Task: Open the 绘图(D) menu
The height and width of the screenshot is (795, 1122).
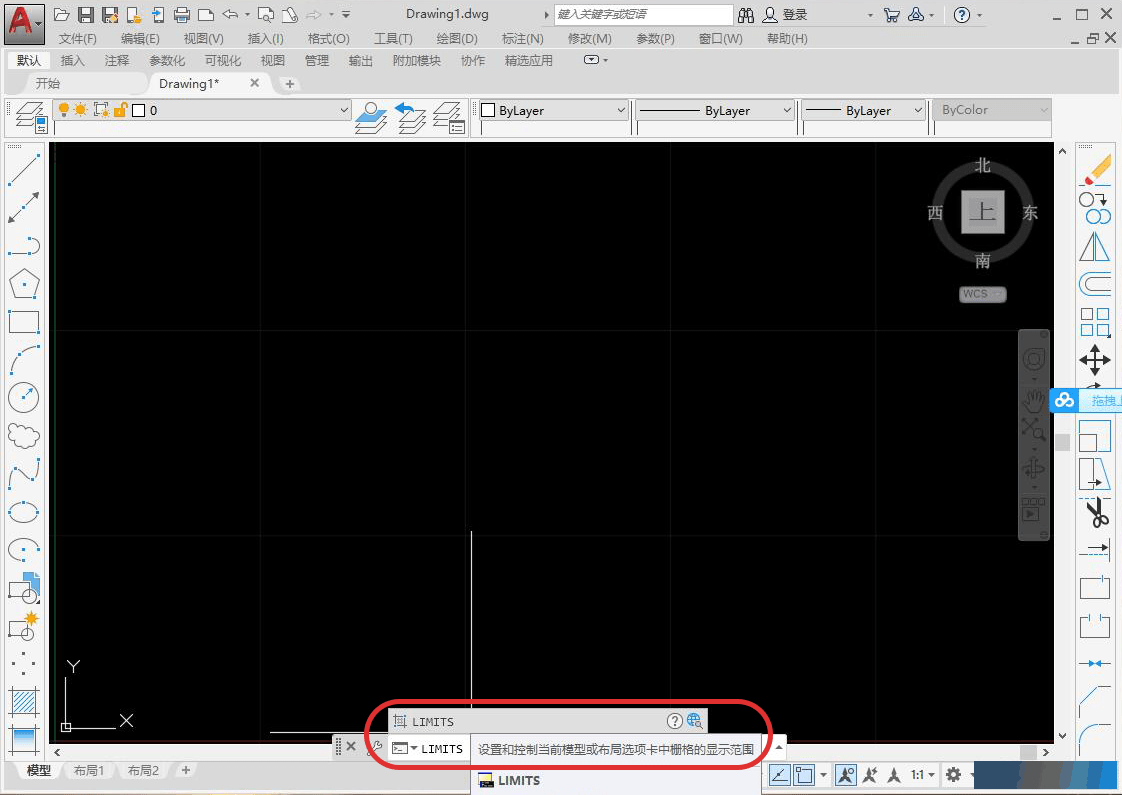Action: 457,39
